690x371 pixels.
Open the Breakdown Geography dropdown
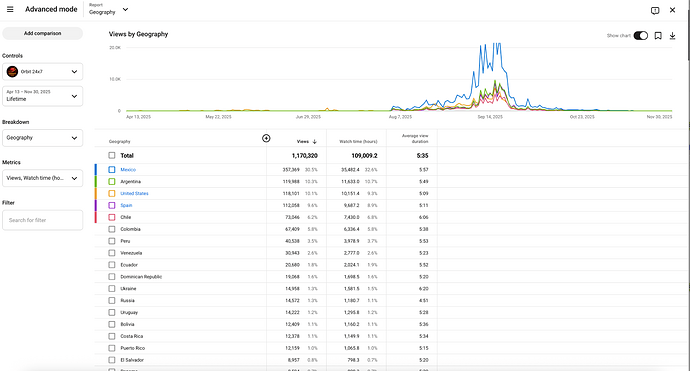(42, 138)
